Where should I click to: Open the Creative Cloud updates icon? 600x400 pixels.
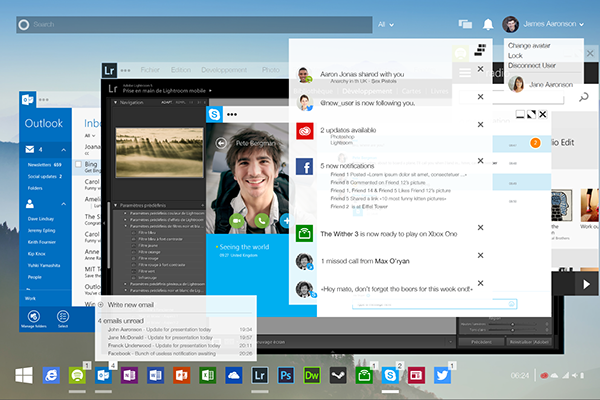tap(305, 131)
